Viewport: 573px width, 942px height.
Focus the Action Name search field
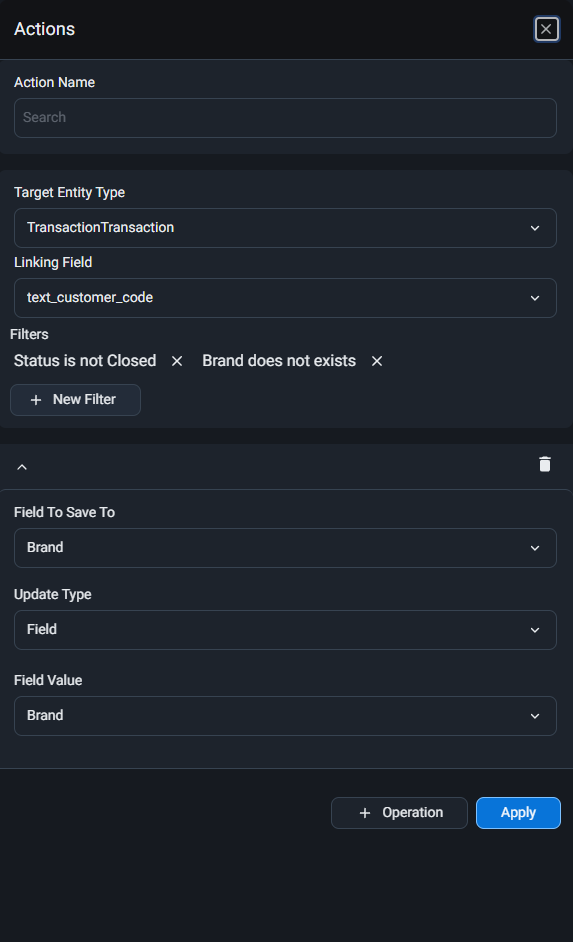(x=285, y=118)
